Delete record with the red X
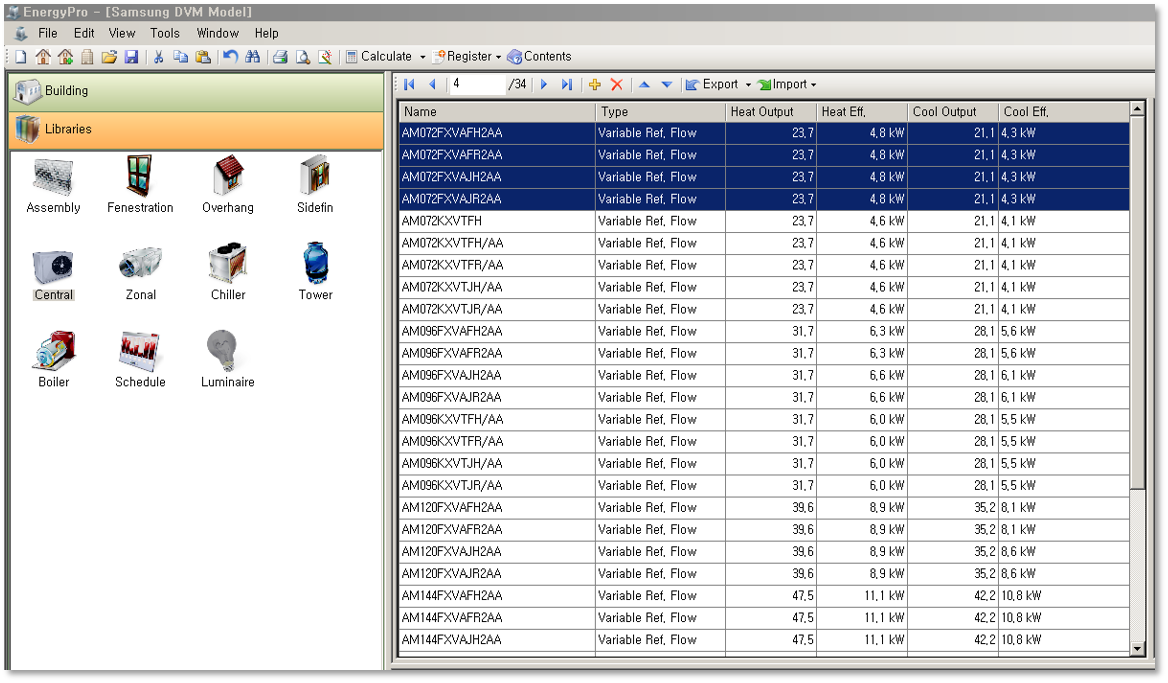This screenshot has height=683, width=1168. (617, 85)
